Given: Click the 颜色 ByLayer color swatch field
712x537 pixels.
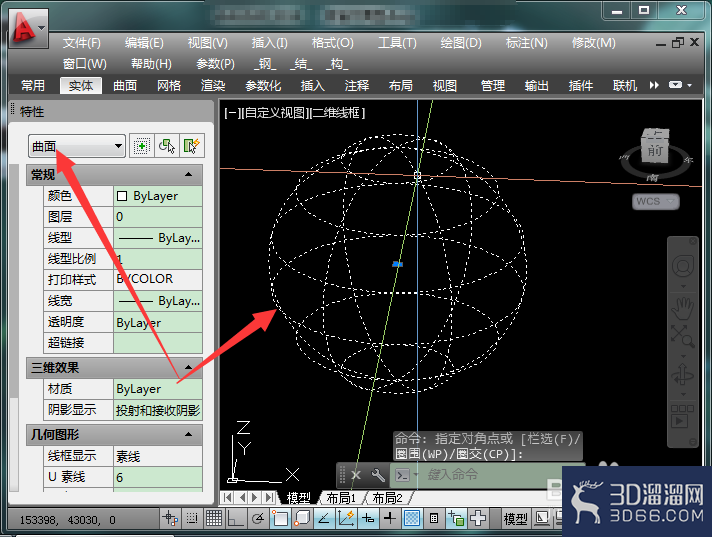Looking at the screenshot, I should [x=158, y=196].
